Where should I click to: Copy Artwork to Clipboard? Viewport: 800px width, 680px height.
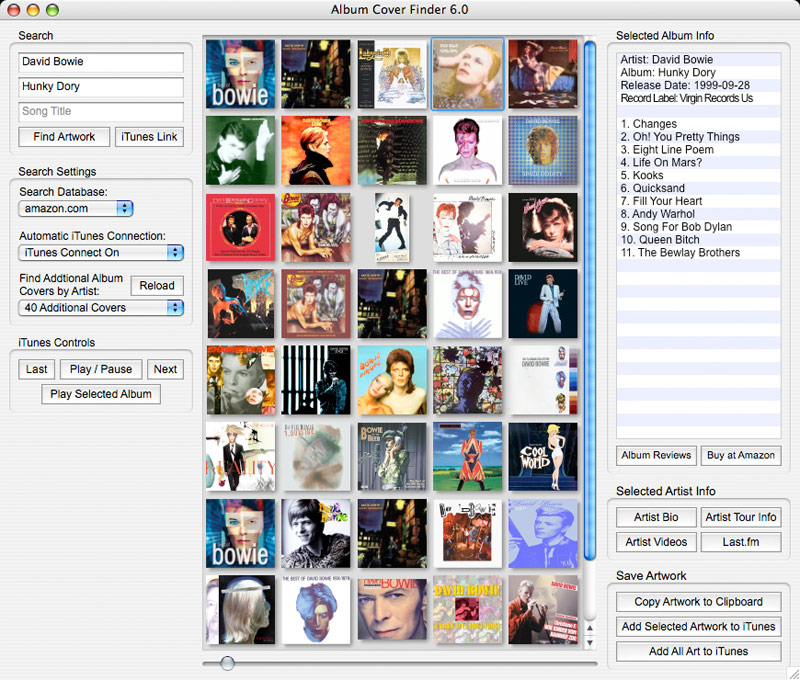[698, 602]
